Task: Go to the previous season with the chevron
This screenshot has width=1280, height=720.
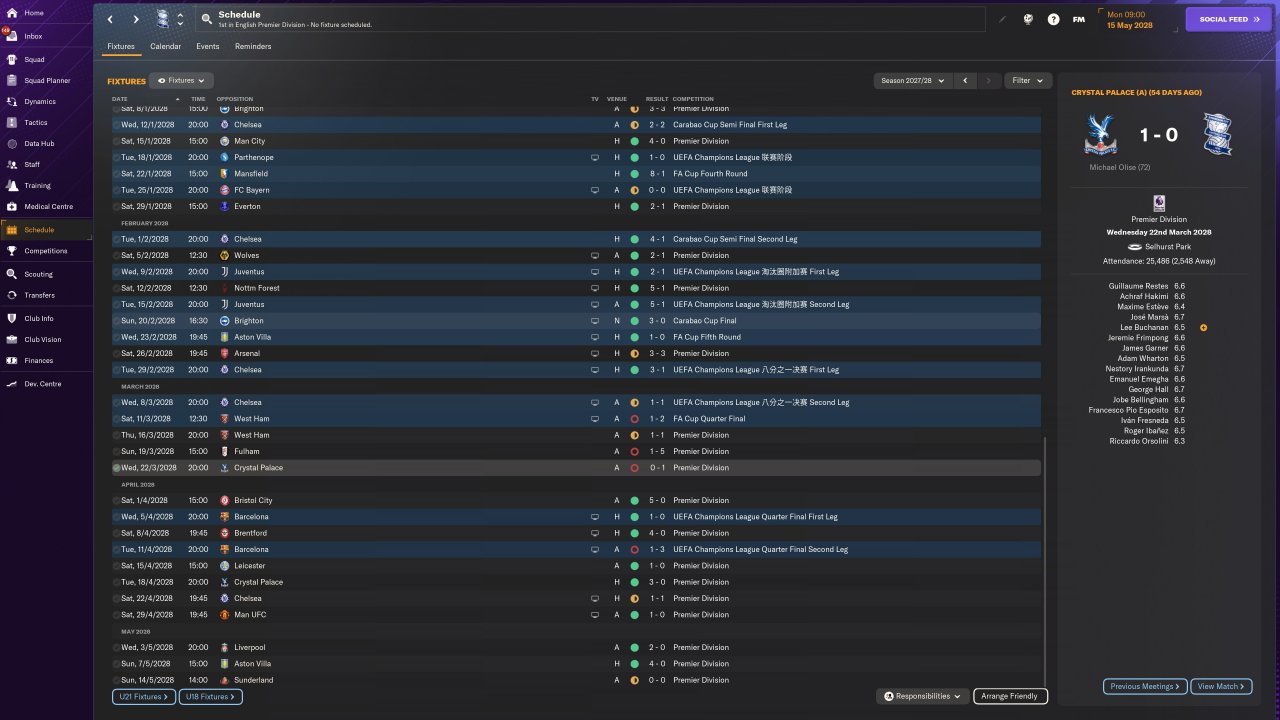Action: (965, 80)
